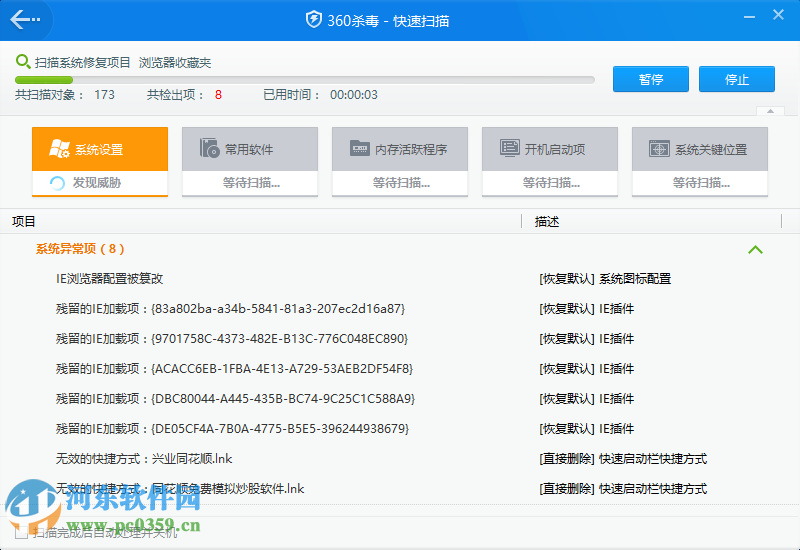Minimize the 360杀毒 window
Image resolution: width=800 pixels, height=550 pixels.
coord(749,17)
